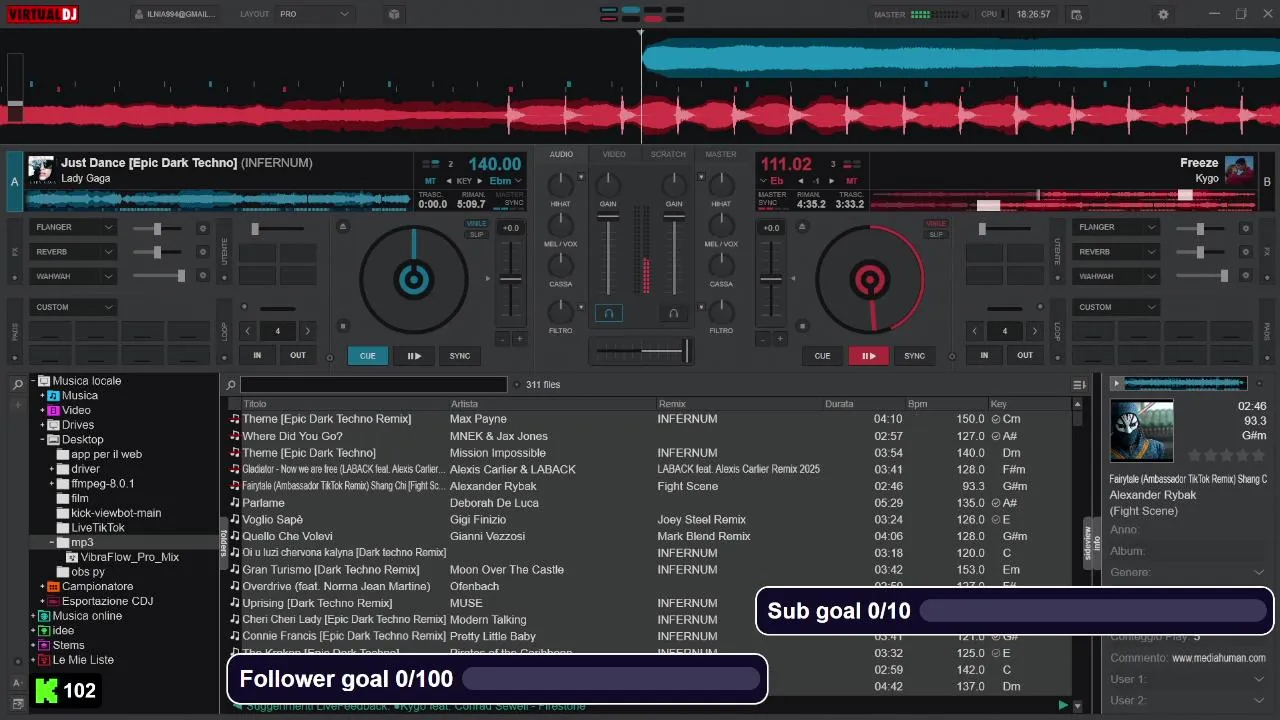Image resolution: width=1280 pixels, height=720 pixels.
Task: Toggle VINILE mode on deck B
Action: pyautogui.click(x=936, y=224)
